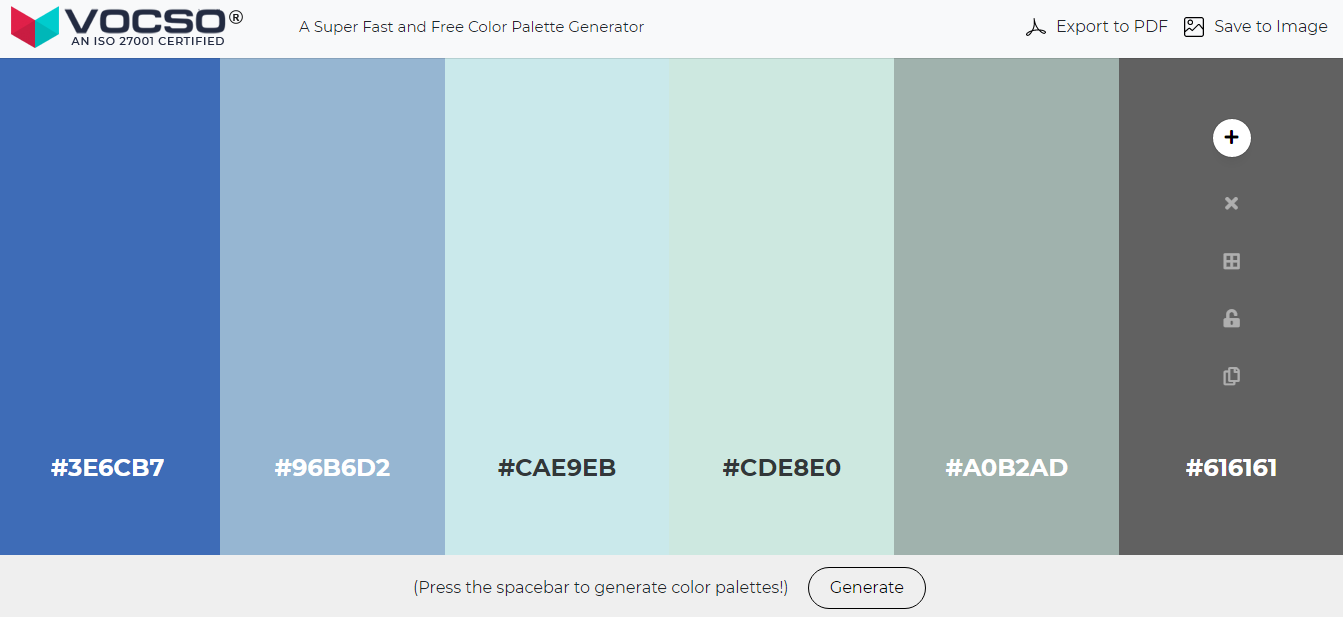Select the #A0B2AD gray-green swatch

[x=1006, y=300]
